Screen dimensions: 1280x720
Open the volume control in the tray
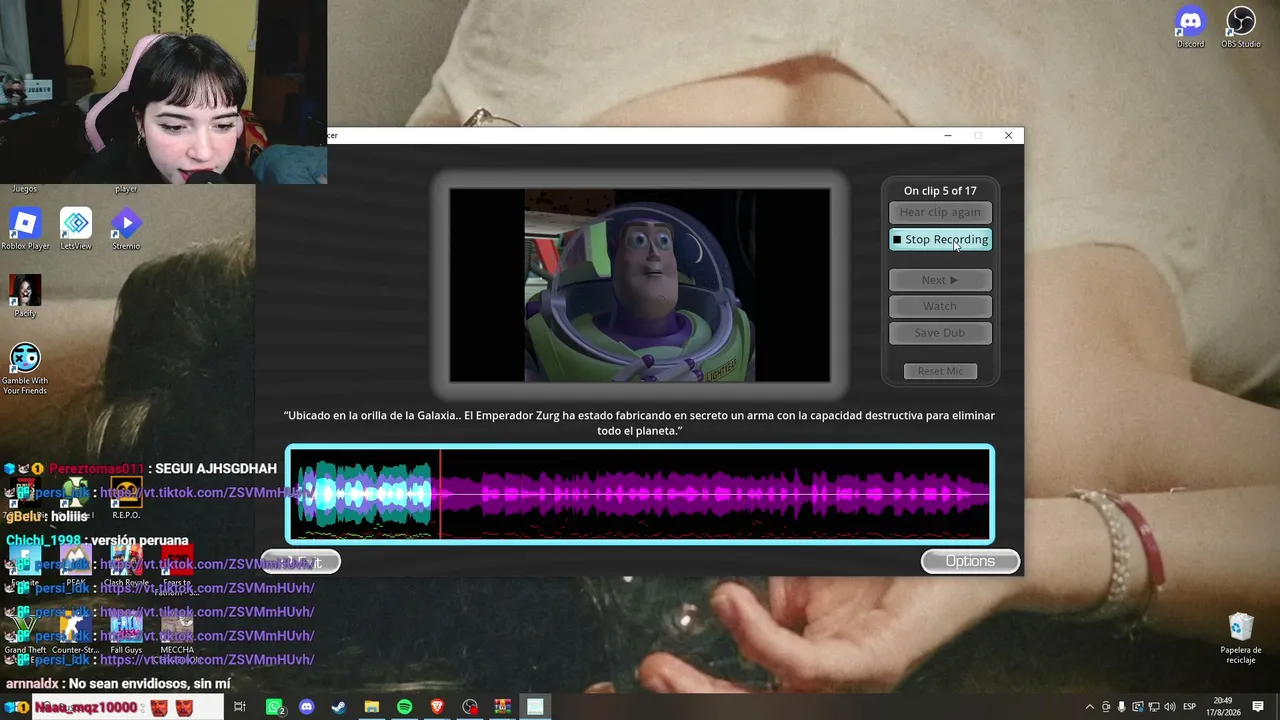pyautogui.click(x=1169, y=707)
